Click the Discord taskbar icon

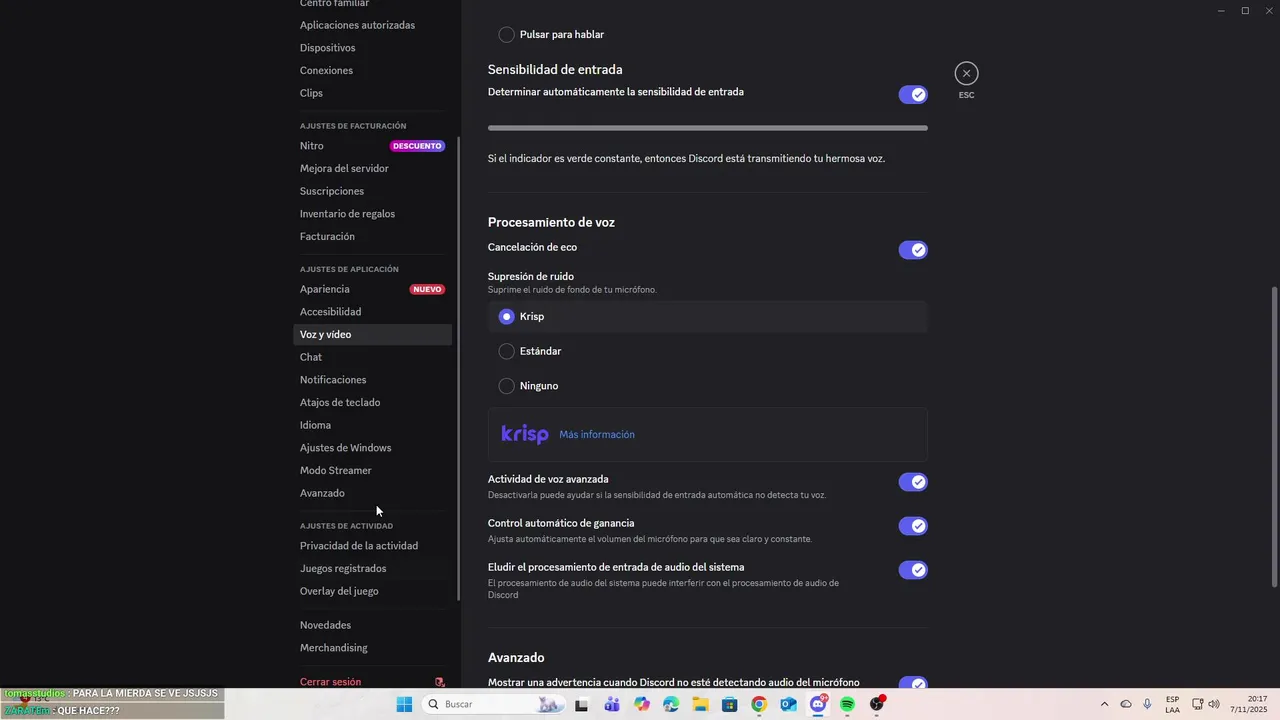pyautogui.click(x=818, y=704)
